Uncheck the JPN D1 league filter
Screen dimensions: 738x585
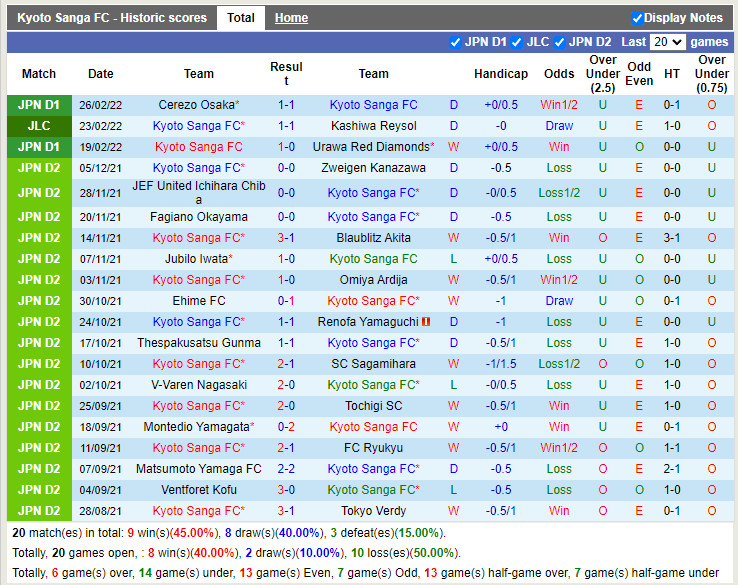pos(456,42)
